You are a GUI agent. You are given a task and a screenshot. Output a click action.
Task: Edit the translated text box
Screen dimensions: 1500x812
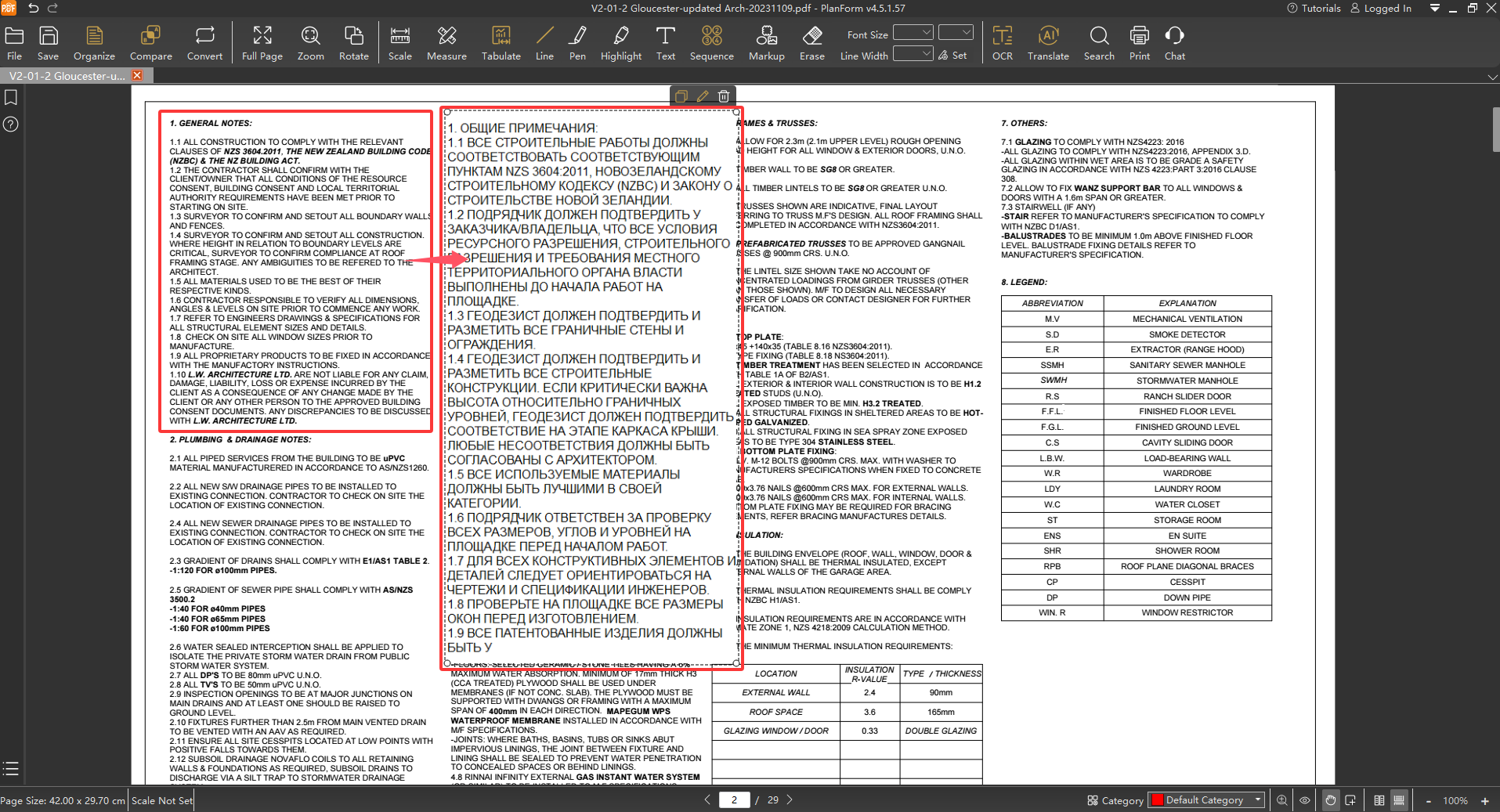click(x=703, y=96)
